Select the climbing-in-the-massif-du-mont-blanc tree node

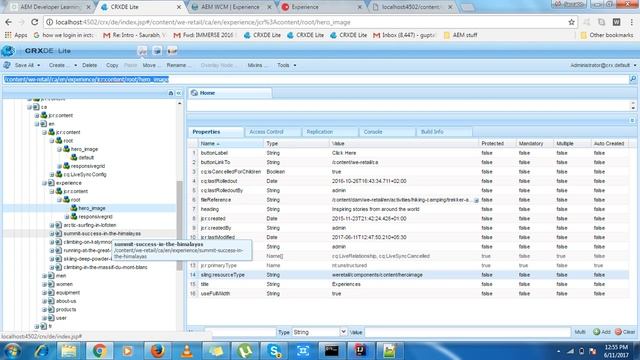tap(105, 267)
